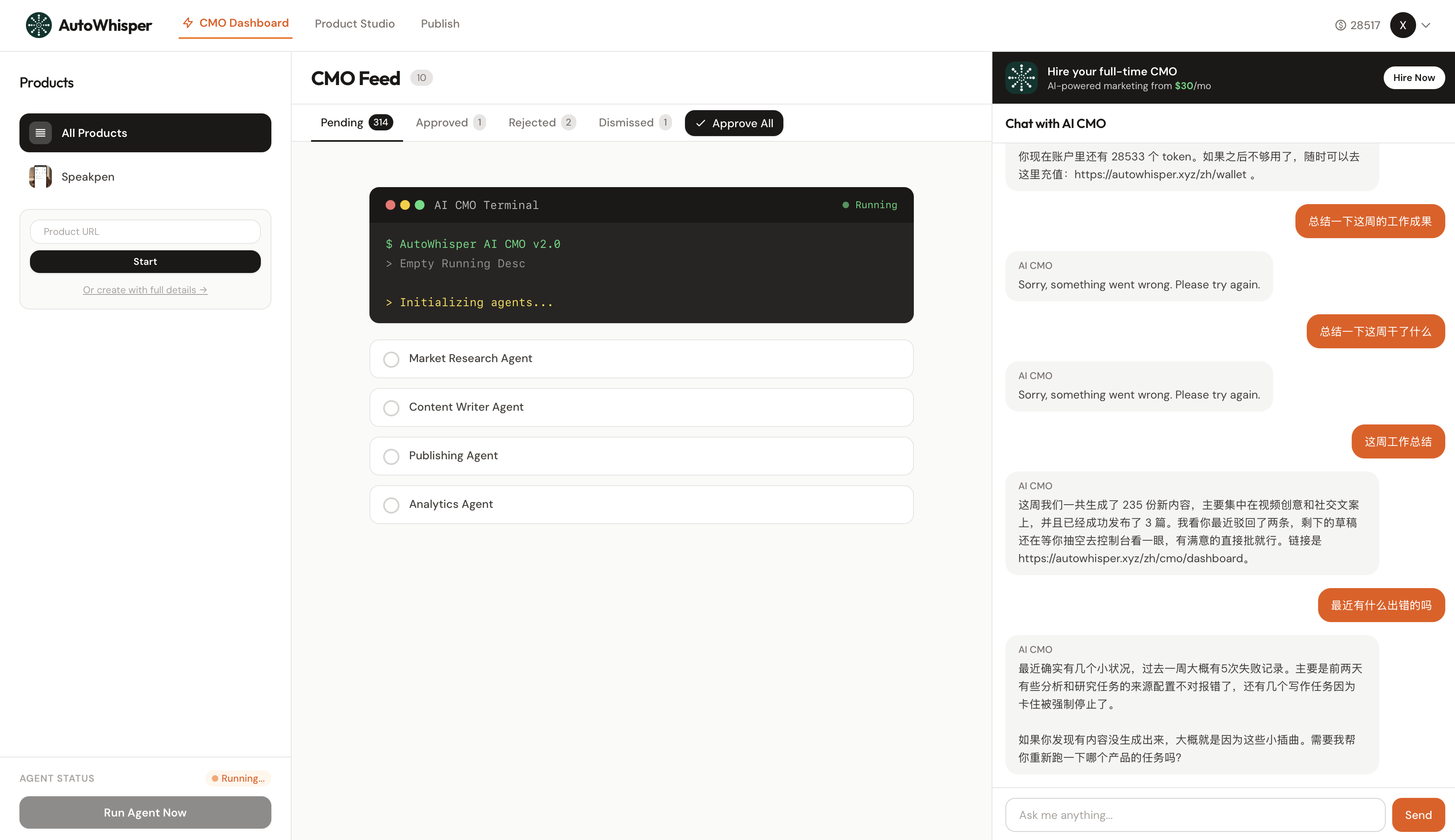This screenshot has height=840, width=1455.
Task: Click the Hire Now button
Action: [1413, 77]
